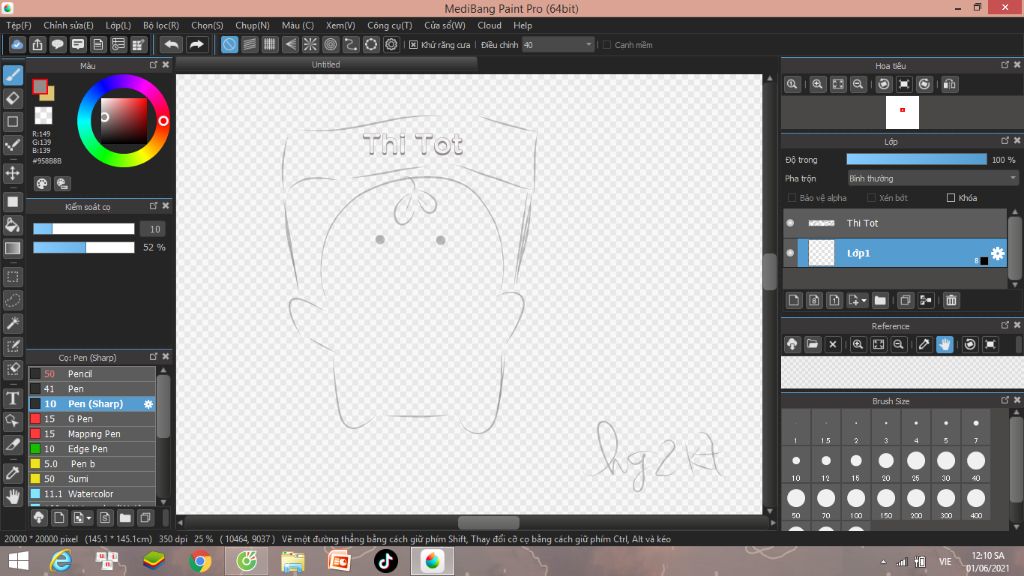This screenshot has width=1024, height=576.
Task: Zoom out using the Hoa tiêu navigator
Action: (858, 84)
